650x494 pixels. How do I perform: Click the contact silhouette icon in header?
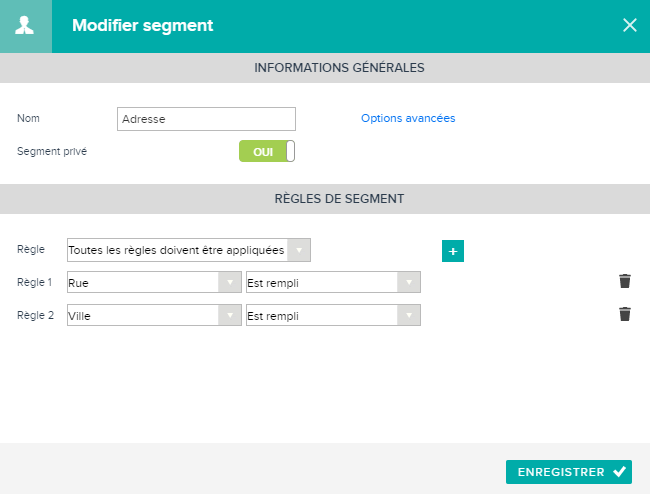24,26
